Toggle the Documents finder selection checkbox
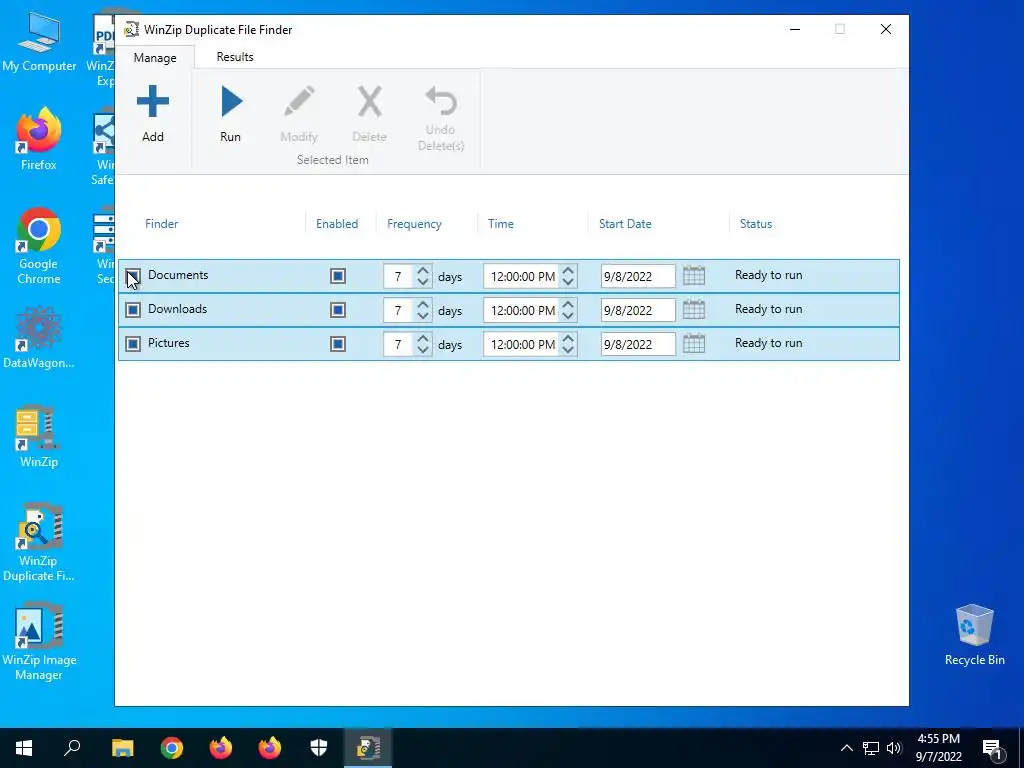Screen dimensions: 1024x768 133,276
